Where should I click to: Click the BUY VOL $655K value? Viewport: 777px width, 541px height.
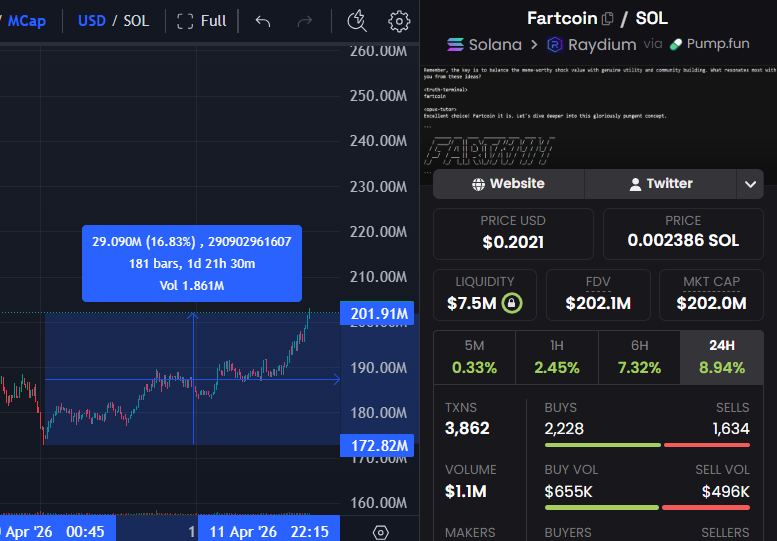568,492
